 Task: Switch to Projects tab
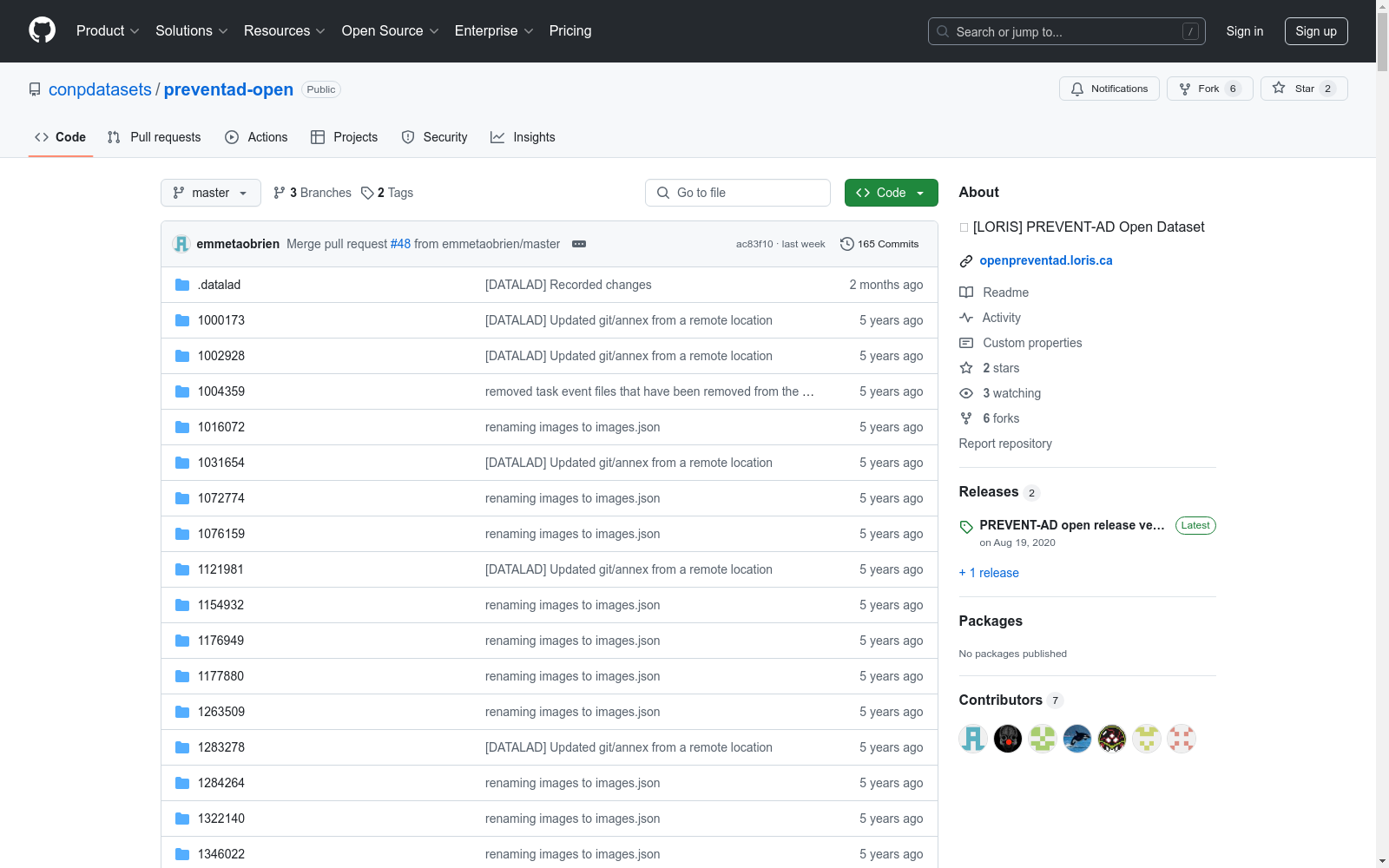click(344, 137)
